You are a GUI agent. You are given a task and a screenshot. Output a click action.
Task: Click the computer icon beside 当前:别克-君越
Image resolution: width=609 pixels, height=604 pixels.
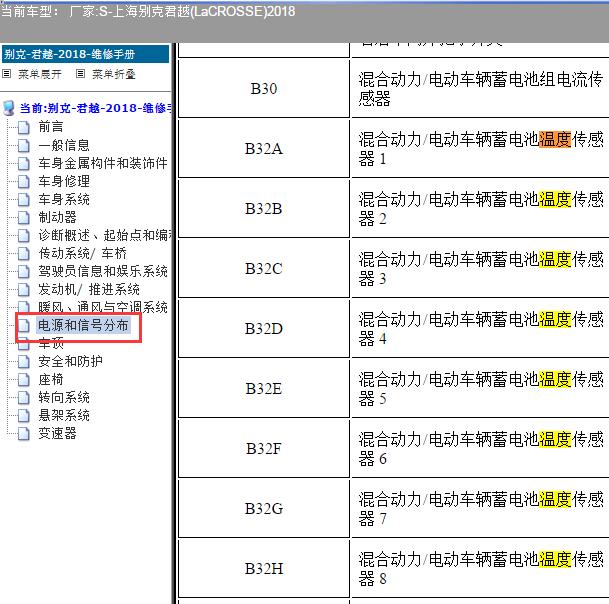coord(9,108)
